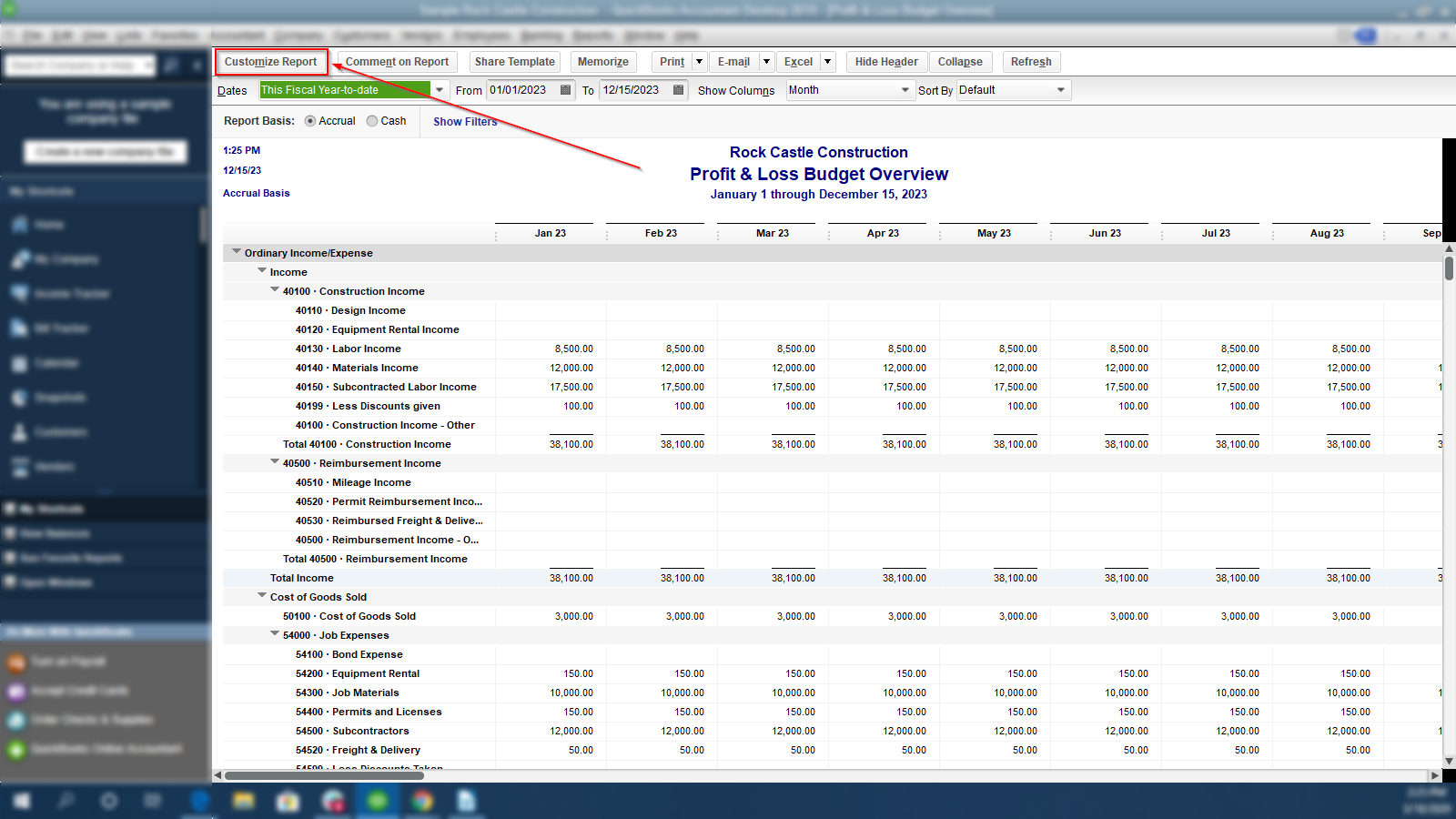The image size is (1456, 819).
Task: Click the report vertical scrollbar thumb
Action: [x=1449, y=268]
